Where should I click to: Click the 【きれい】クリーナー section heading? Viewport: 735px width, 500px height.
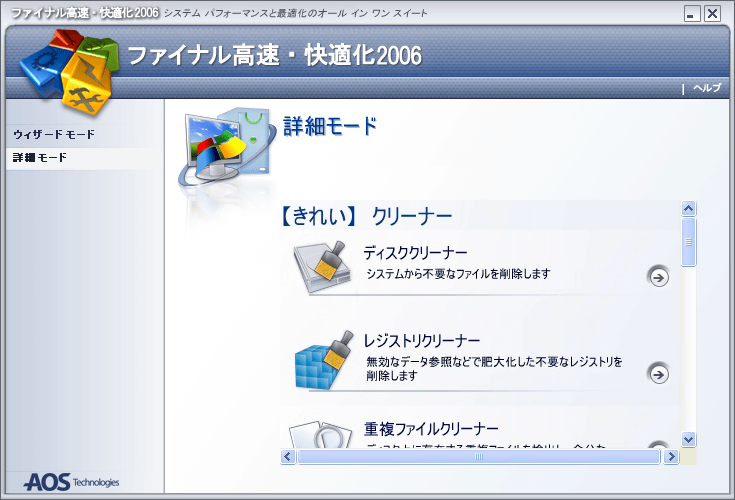coord(366,216)
